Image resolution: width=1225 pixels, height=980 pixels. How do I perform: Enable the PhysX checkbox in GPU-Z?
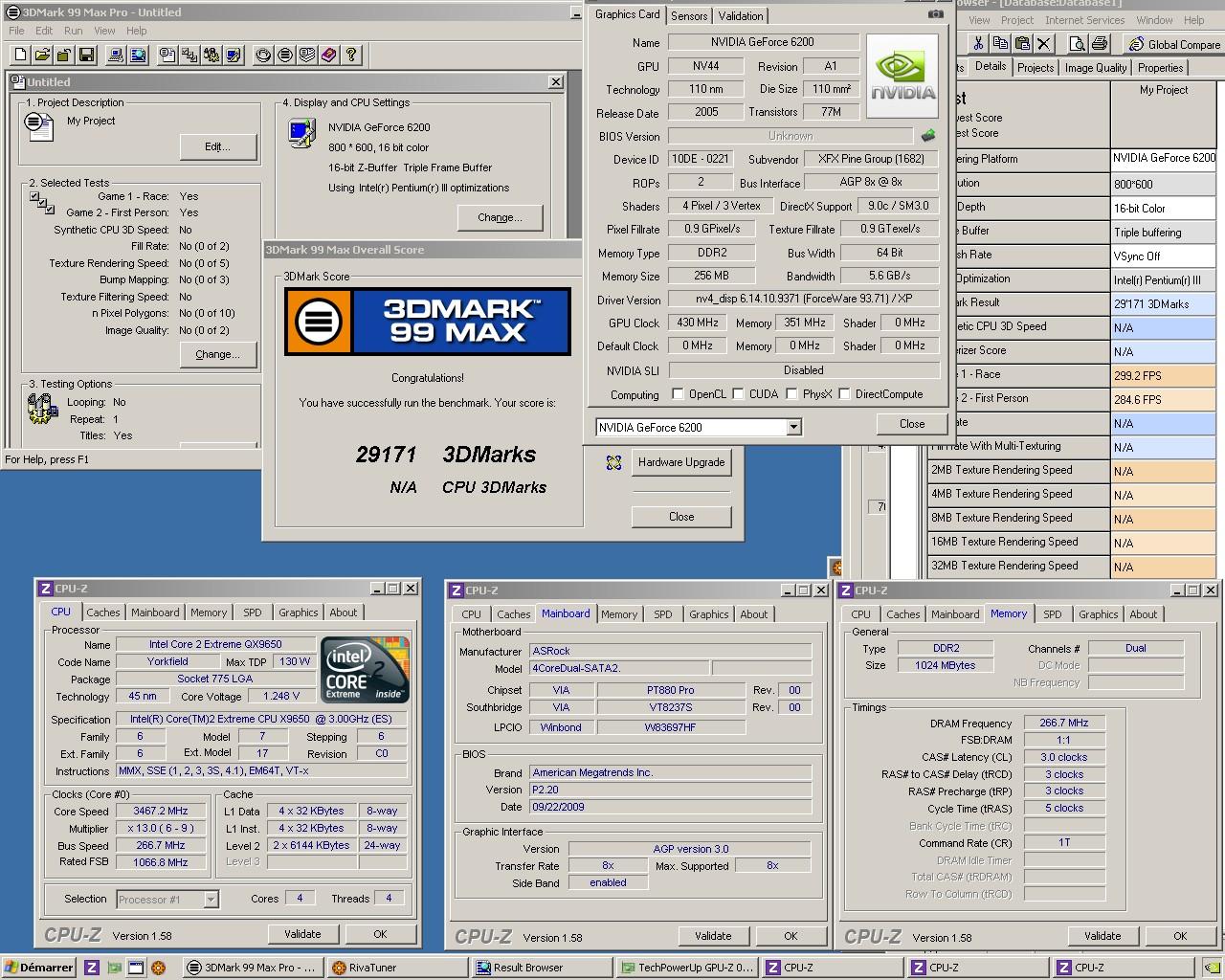point(791,394)
